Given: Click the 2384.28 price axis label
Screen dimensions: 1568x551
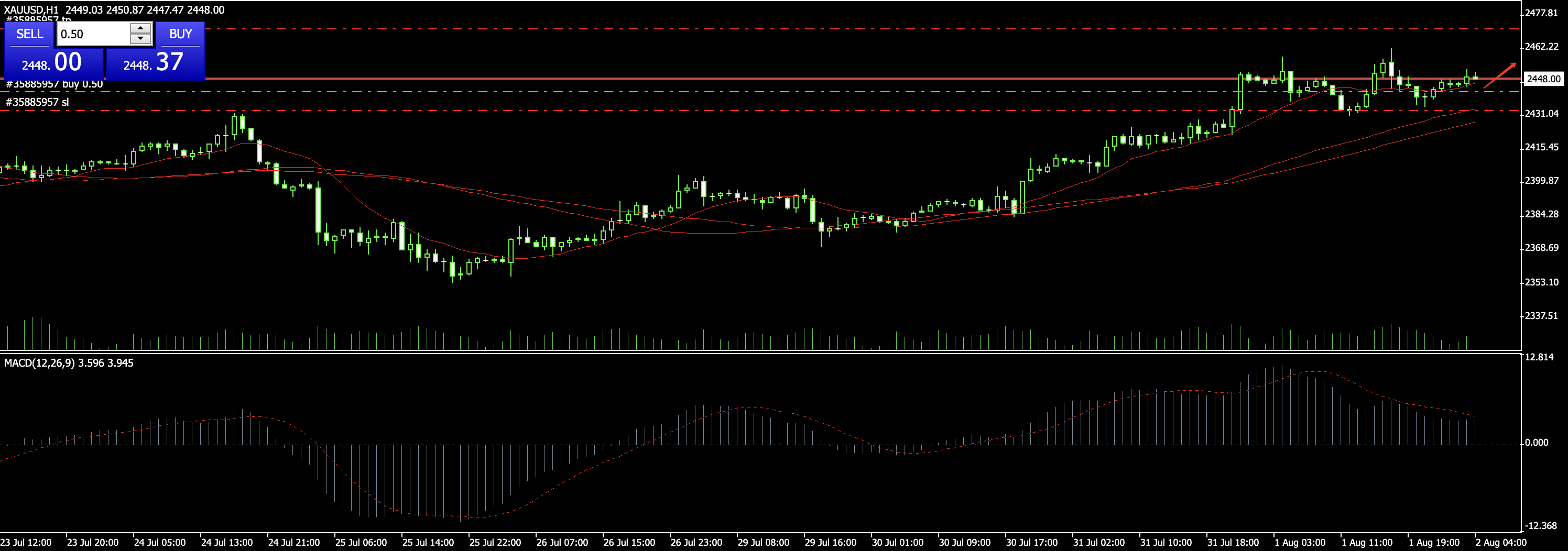Looking at the screenshot, I should tap(1542, 214).
